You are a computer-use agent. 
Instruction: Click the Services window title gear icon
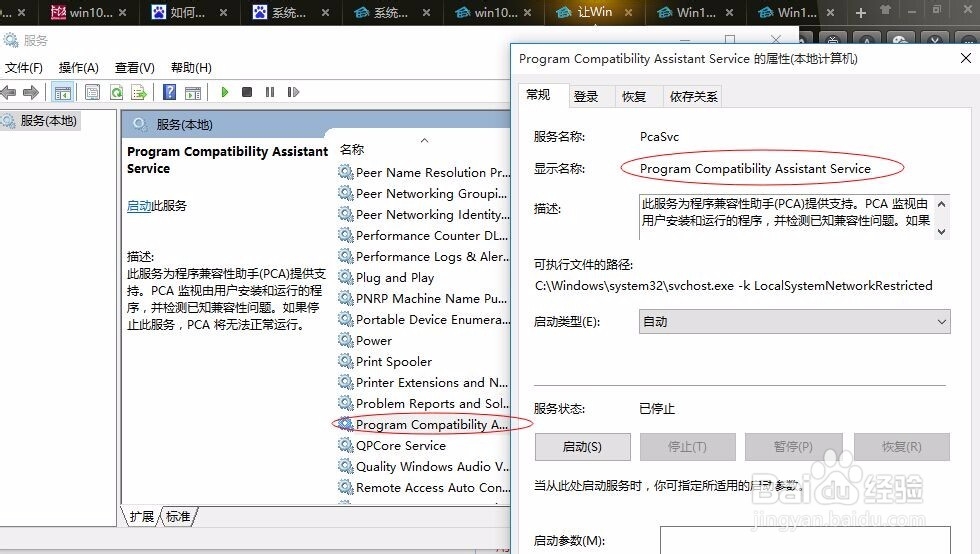[x=11, y=41]
